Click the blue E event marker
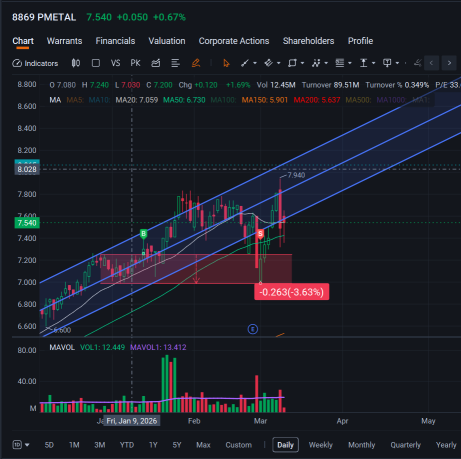The width and height of the screenshot is (461, 459). pos(253,329)
